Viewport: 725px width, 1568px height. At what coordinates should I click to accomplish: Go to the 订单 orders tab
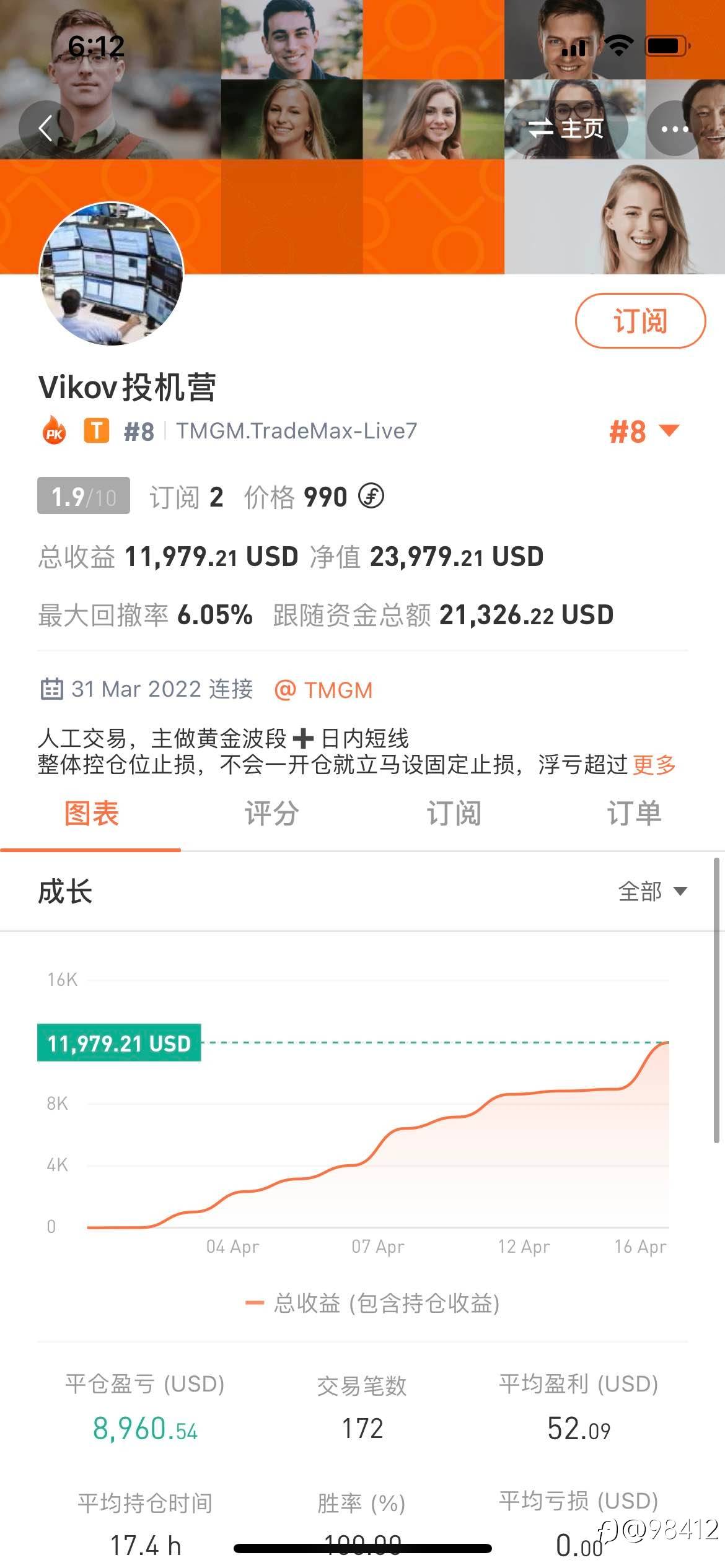(634, 814)
